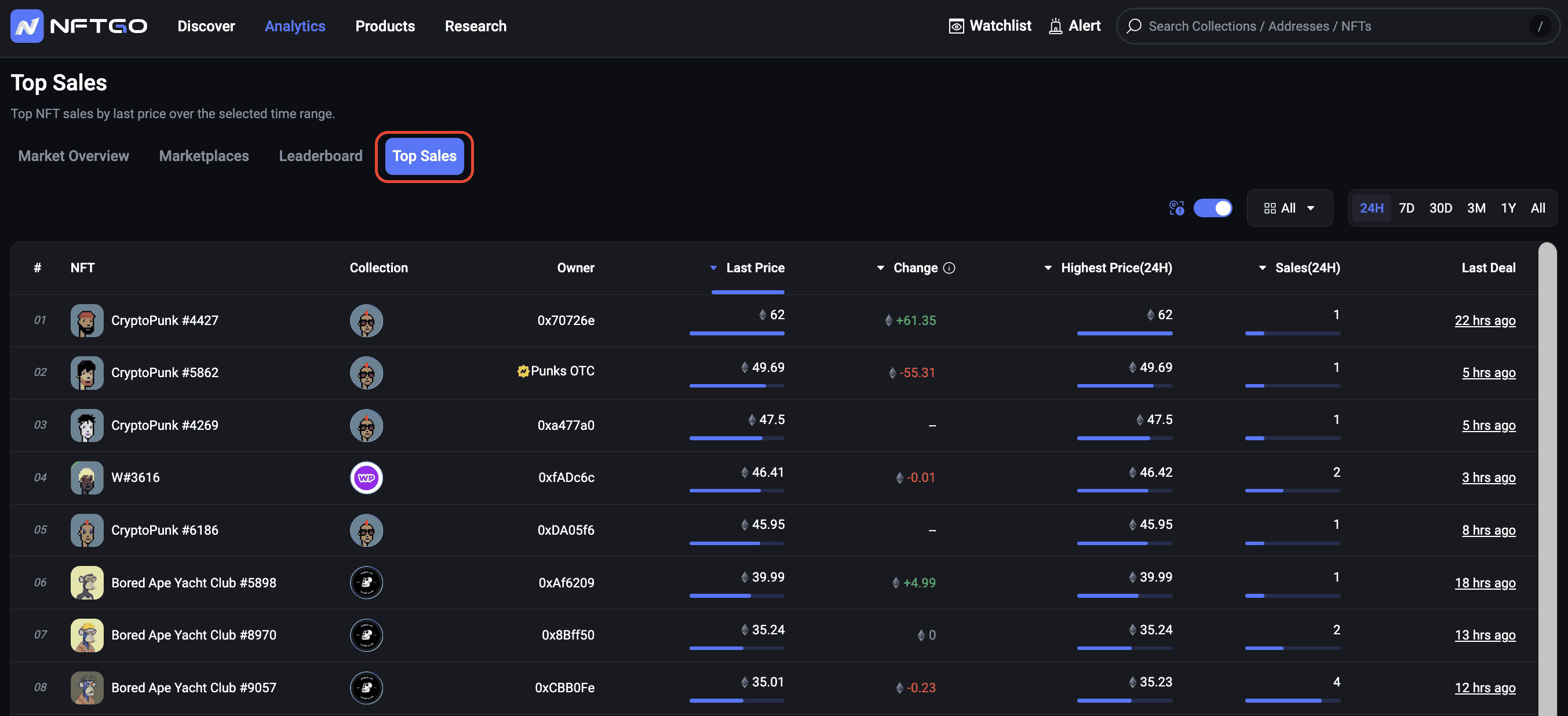This screenshot has width=1568, height=716.
Task: Open the 13 hrs ago deal link
Action: pyautogui.click(x=1485, y=635)
